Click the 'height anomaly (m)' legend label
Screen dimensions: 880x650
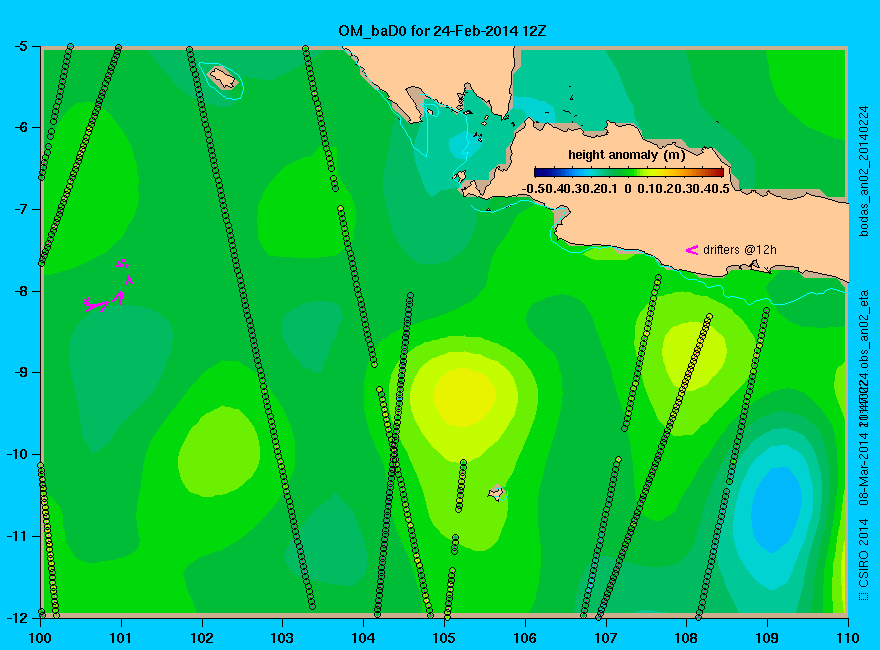click(x=626, y=154)
